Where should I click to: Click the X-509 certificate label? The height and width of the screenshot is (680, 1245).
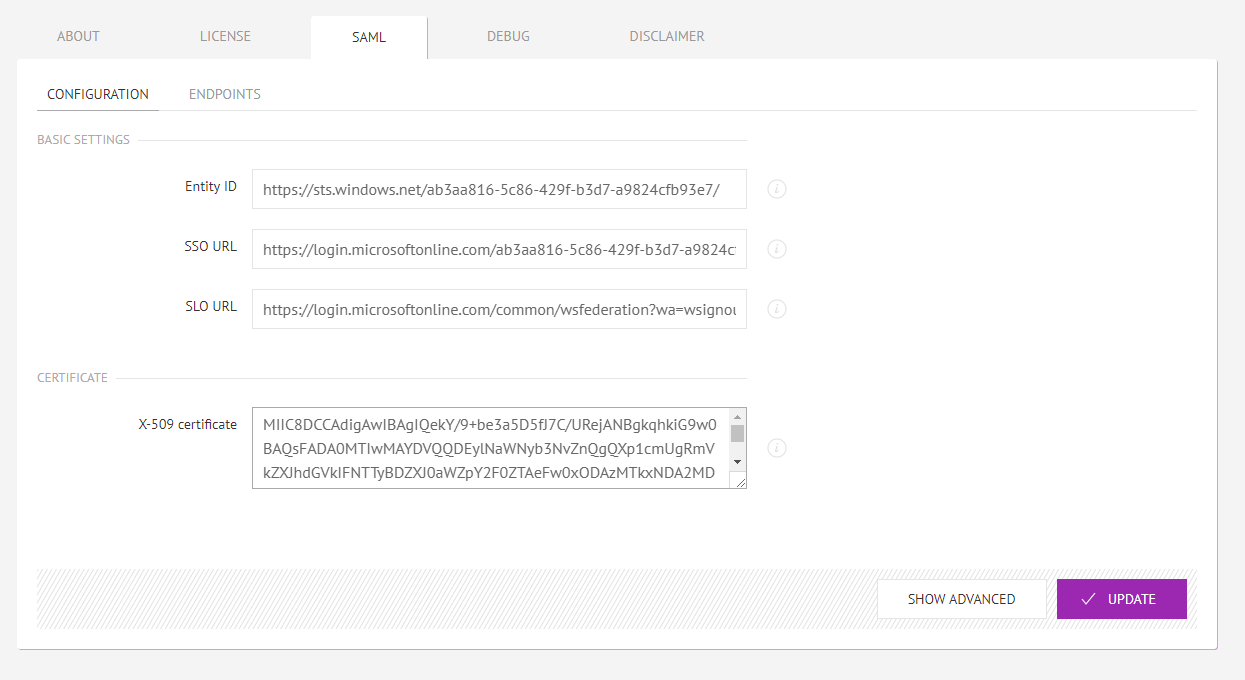[188, 425]
